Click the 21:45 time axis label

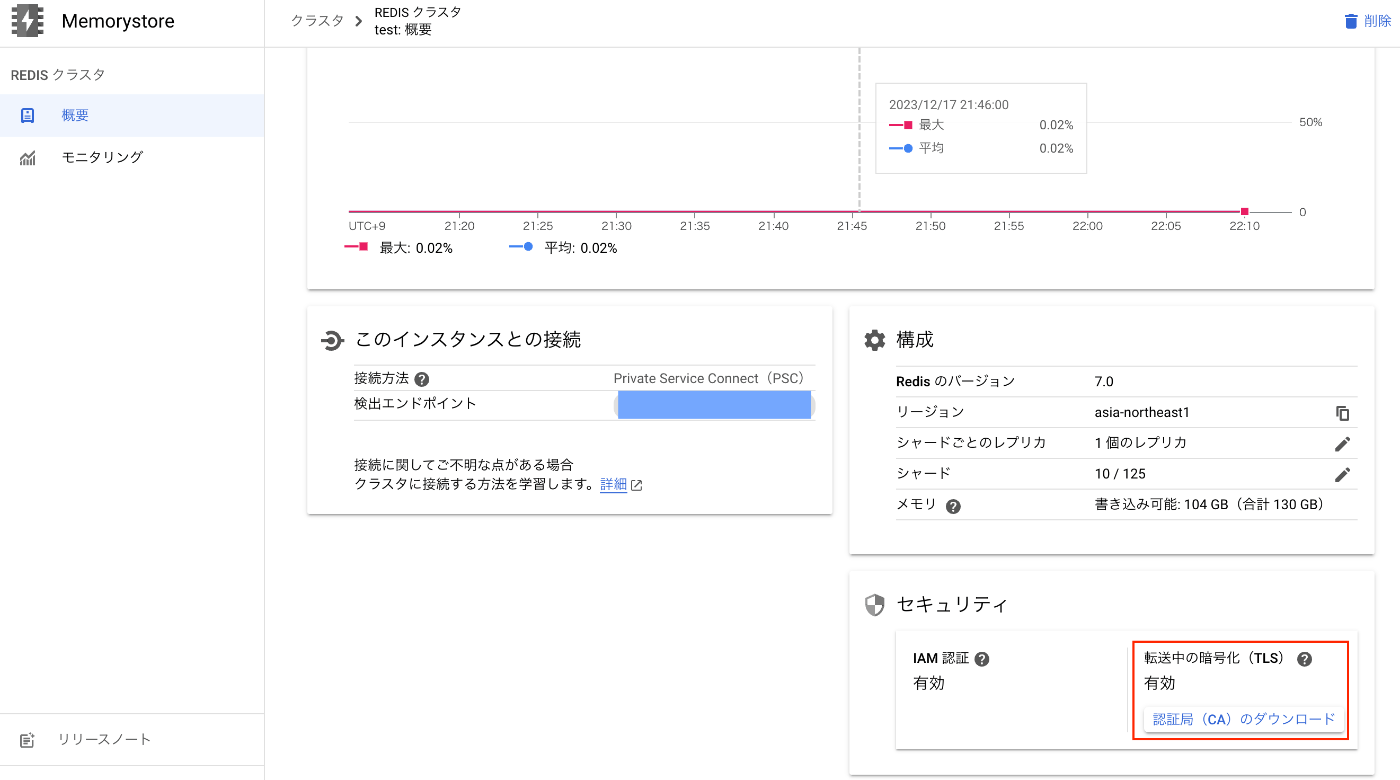(x=852, y=226)
